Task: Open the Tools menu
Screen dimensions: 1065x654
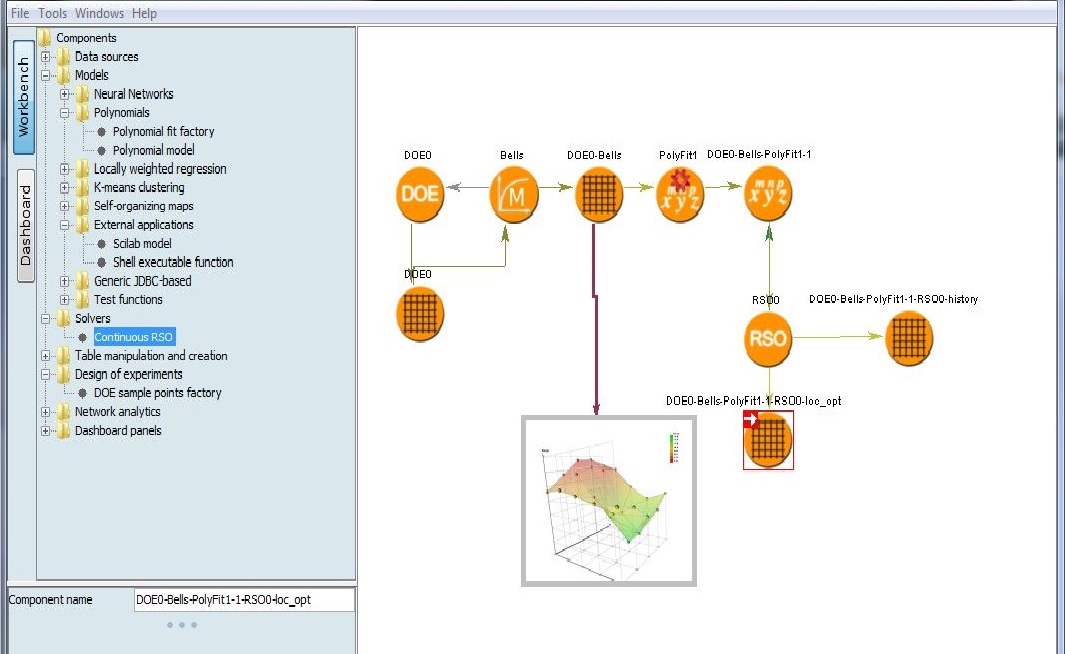Action: (52, 13)
